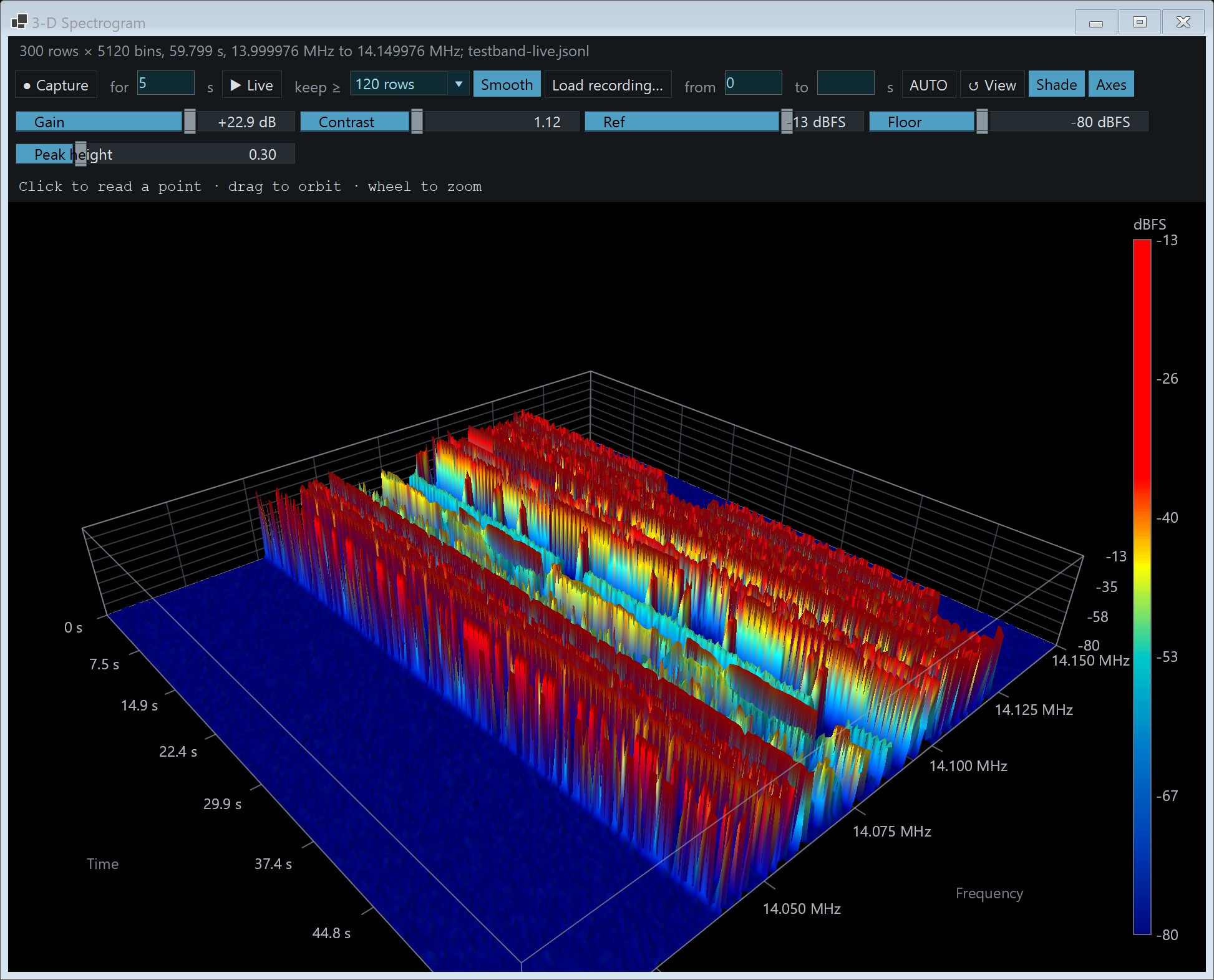The width and height of the screenshot is (1214, 980).
Task: Click the 'from' time input field
Action: coord(754,83)
